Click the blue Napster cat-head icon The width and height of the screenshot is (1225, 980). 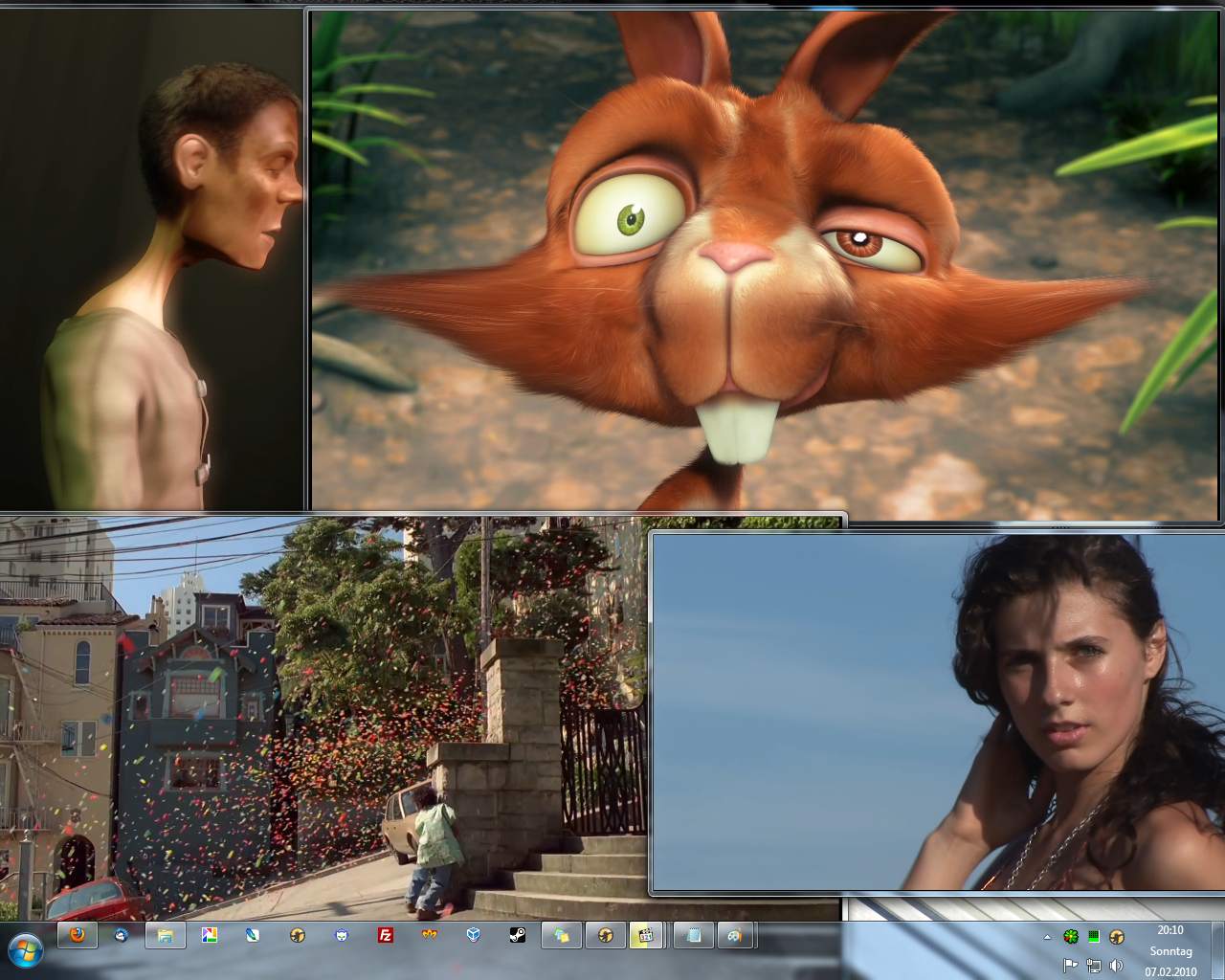(342, 935)
